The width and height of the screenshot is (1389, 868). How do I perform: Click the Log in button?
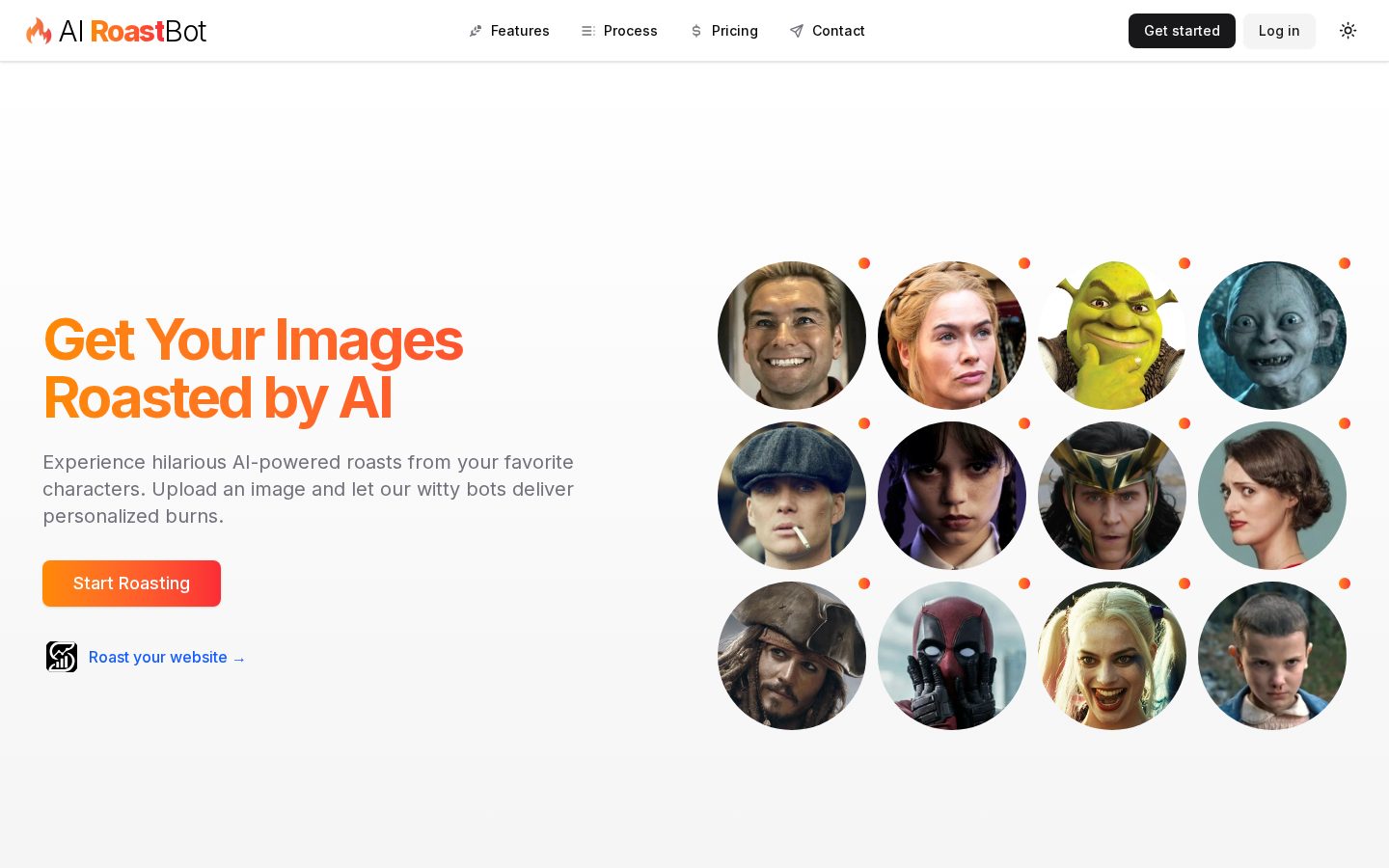(x=1279, y=31)
